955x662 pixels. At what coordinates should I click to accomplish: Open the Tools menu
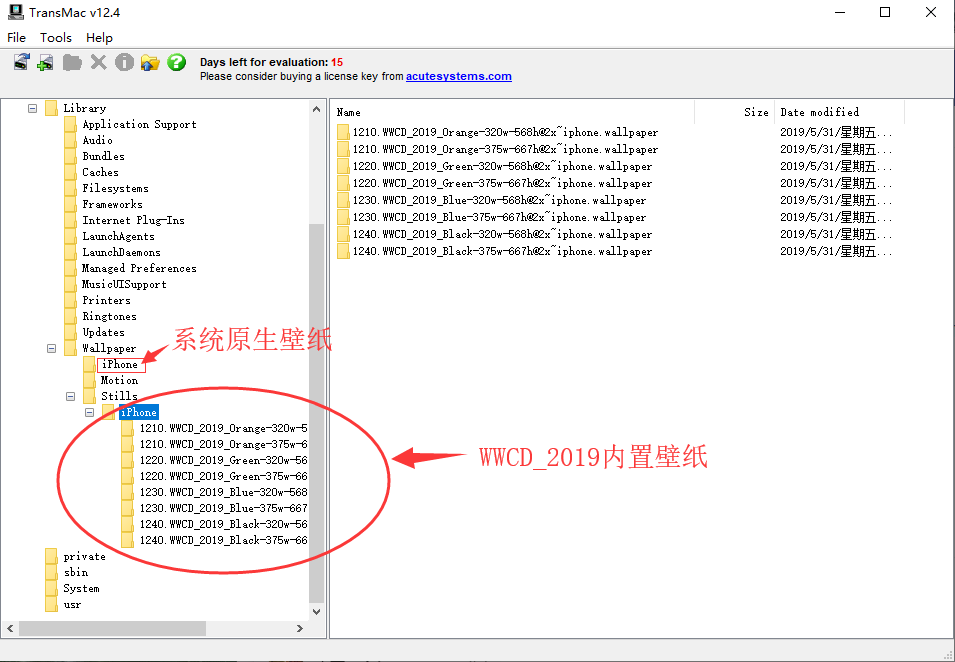pos(56,38)
